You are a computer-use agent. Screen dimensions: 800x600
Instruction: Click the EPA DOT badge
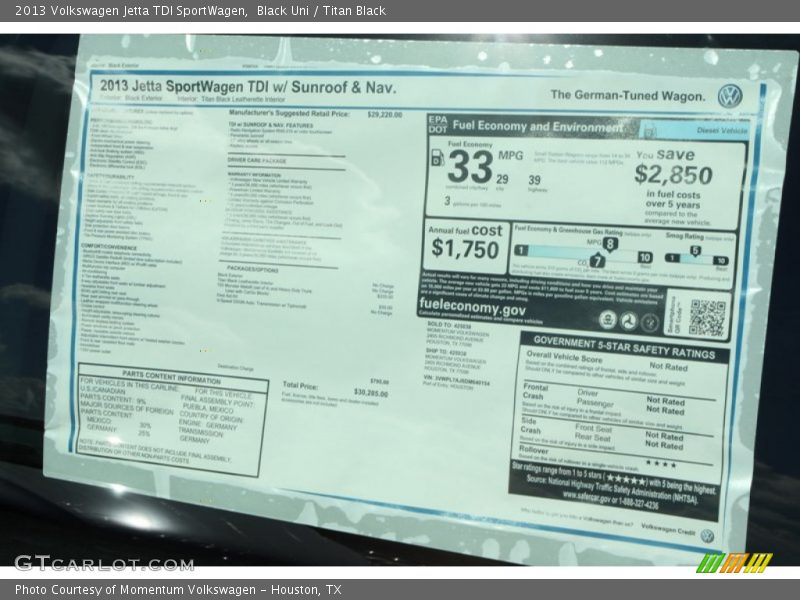pos(437,123)
